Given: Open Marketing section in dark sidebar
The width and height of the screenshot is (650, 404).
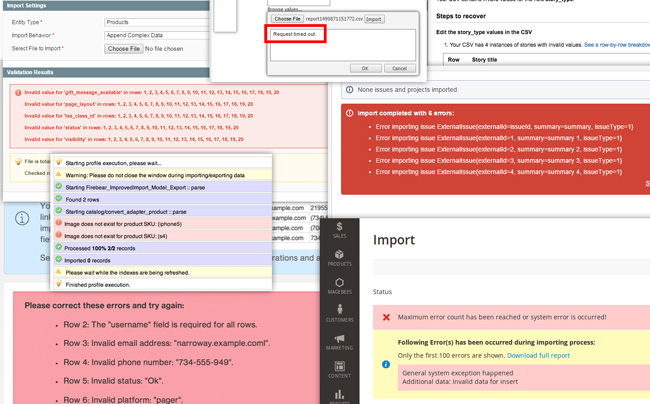Looking at the screenshot, I should point(340,342).
